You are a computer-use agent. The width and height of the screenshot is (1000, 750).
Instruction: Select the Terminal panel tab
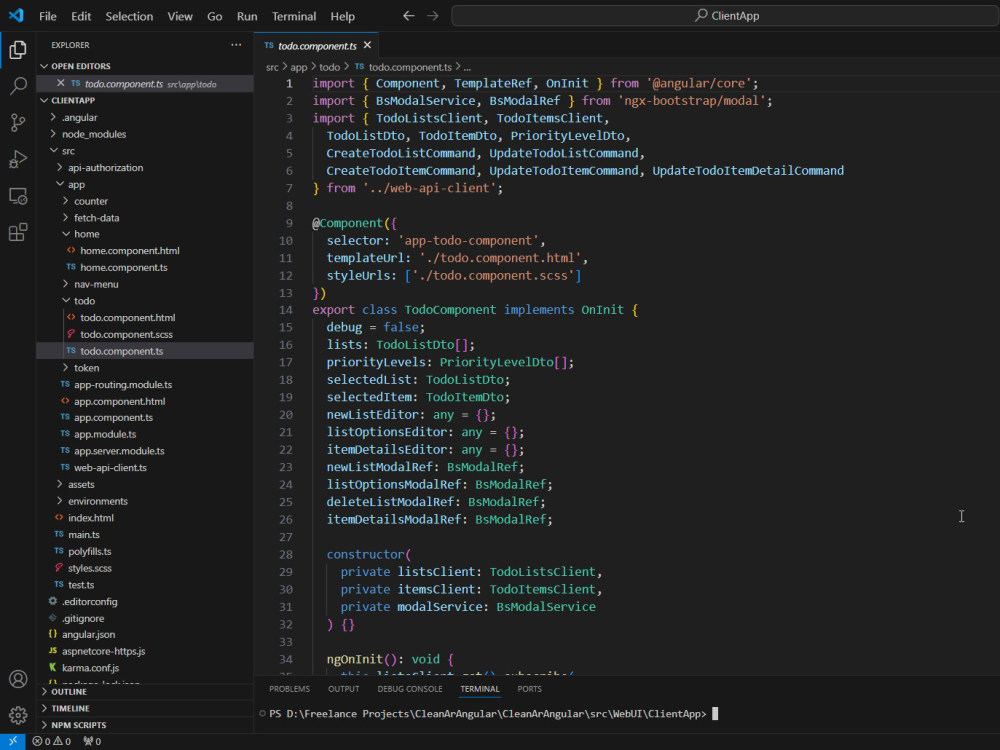tap(480, 689)
